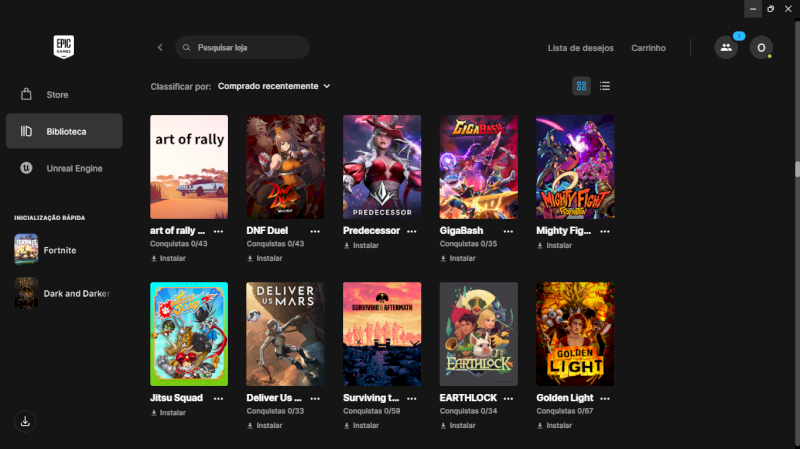Switch to list view
800x449 pixels.
tap(605, 86)
